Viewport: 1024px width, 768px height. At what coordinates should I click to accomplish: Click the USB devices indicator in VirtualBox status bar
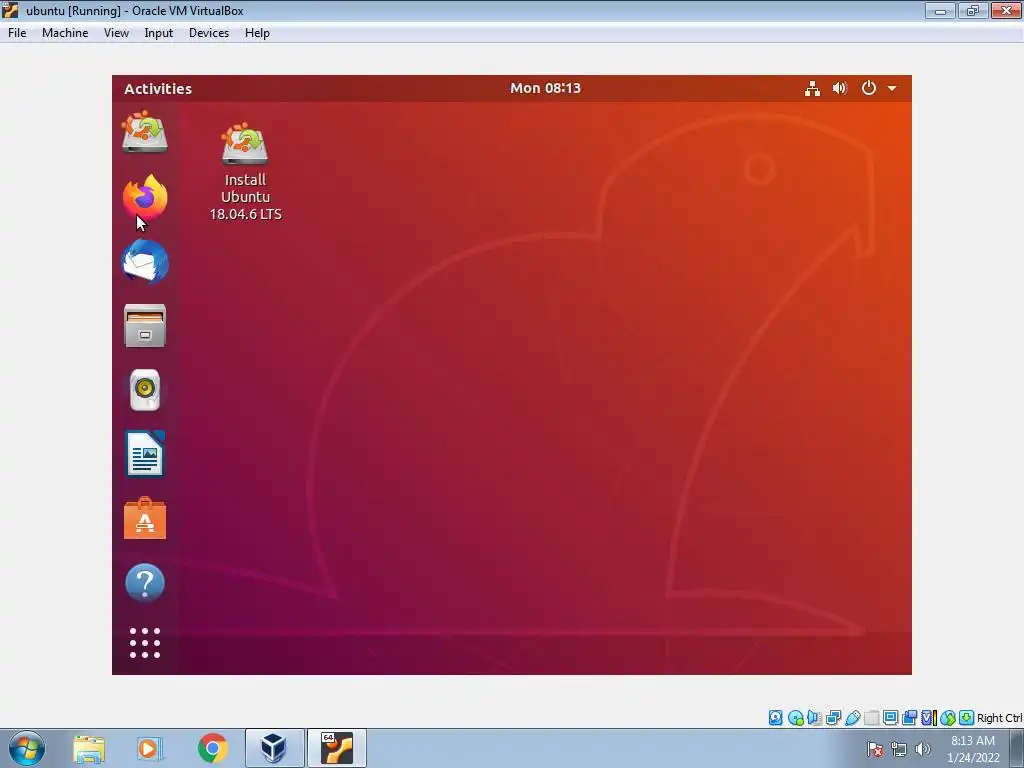(x=852, y=718)
